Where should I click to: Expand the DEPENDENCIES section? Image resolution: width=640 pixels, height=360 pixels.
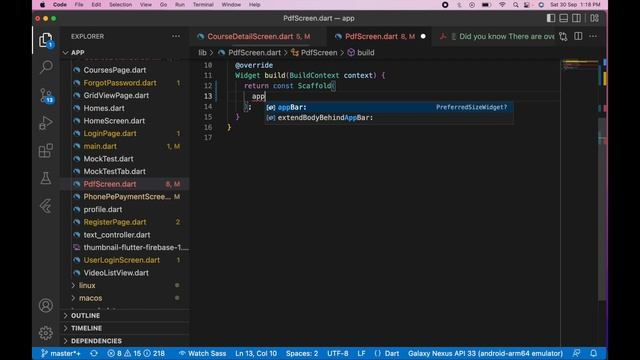tap(124, 341)
